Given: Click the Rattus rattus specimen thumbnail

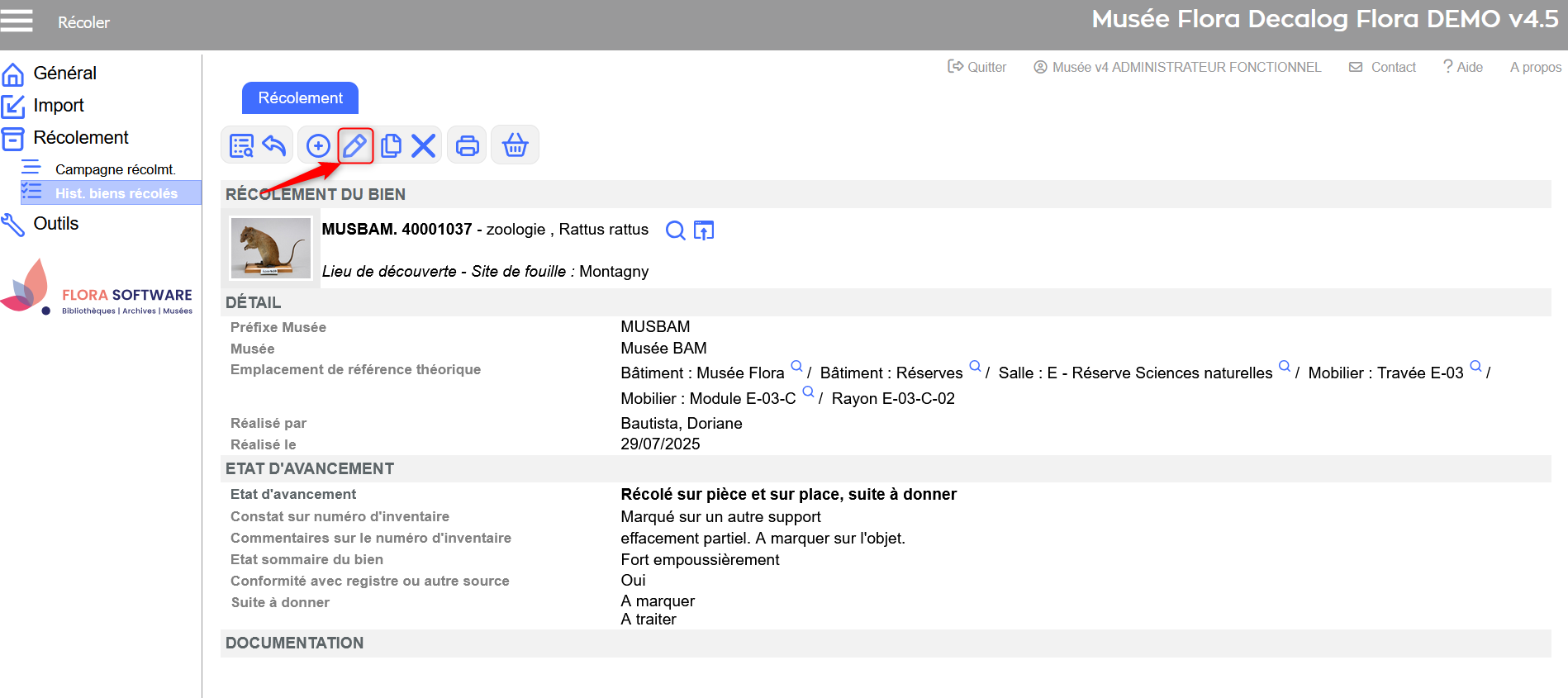Looking at the screenshot, I should [x=271, y=248].
